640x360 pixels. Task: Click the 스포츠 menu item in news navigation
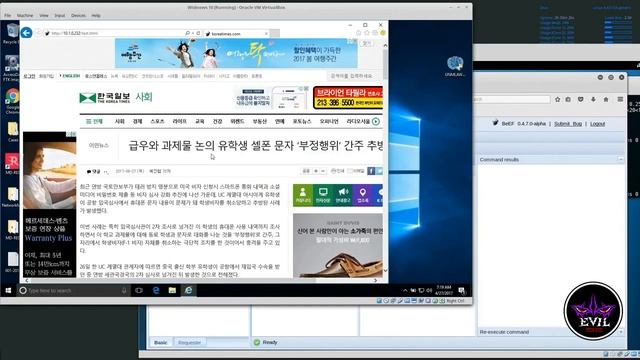tap(157, 122)
